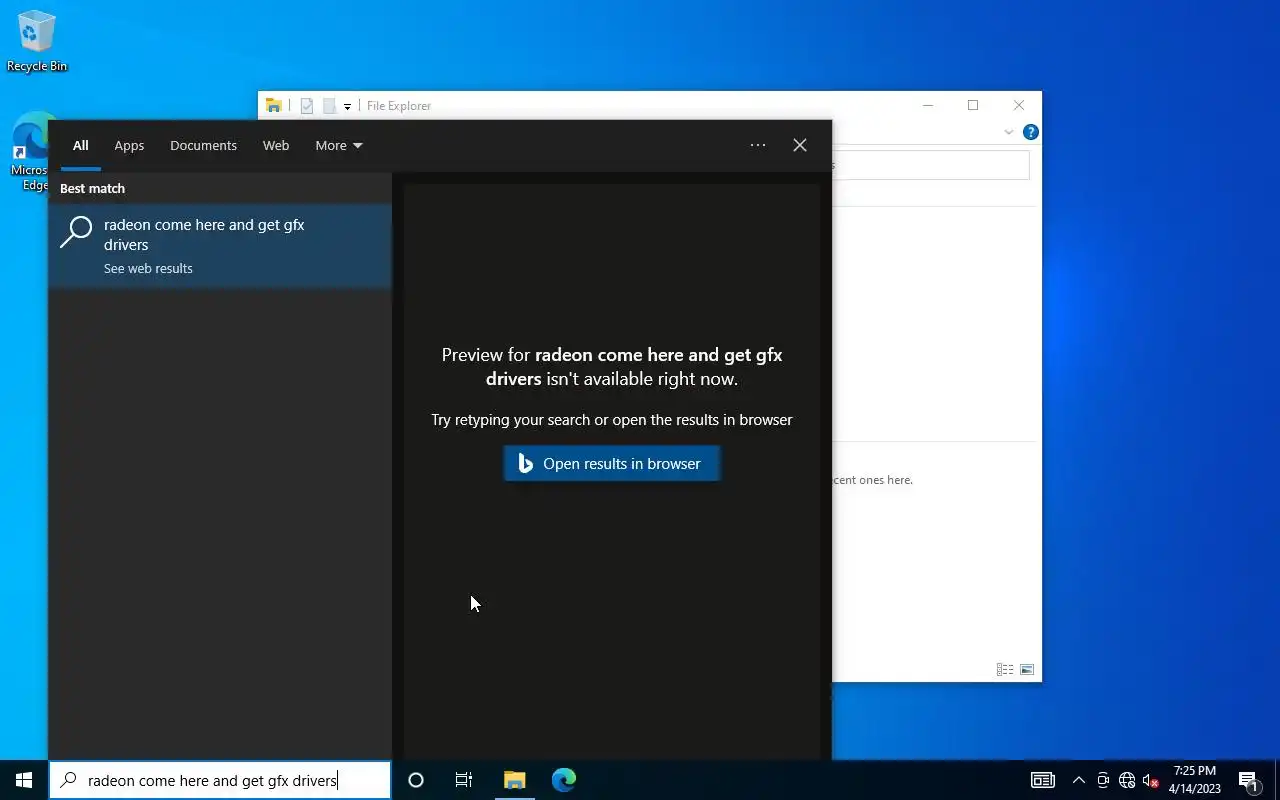This screenshot has height=800, width=1280.
Task: Click Open results in browser button
Action: click(x=612, y=464)
